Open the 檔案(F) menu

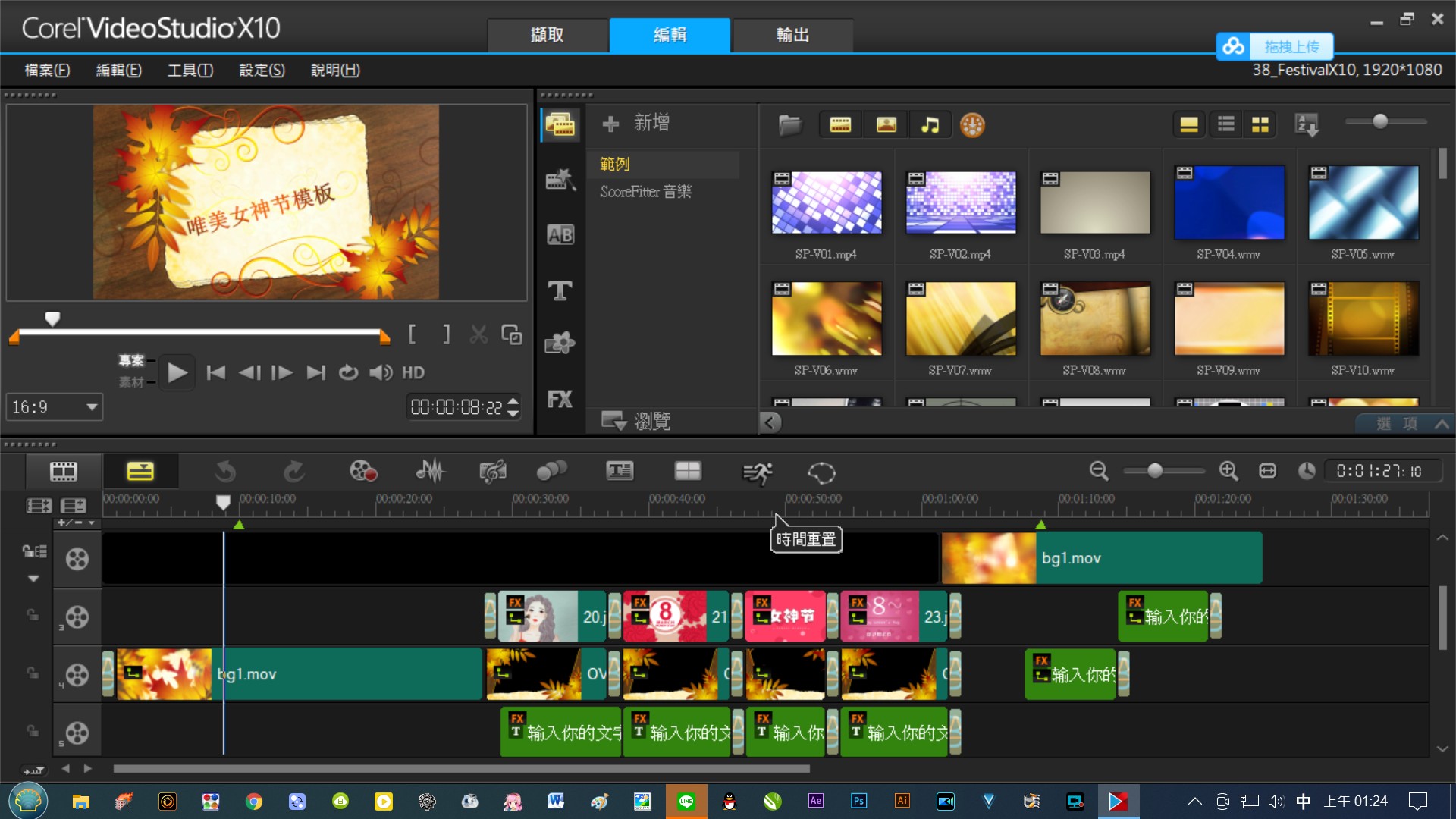click(47, 70)
